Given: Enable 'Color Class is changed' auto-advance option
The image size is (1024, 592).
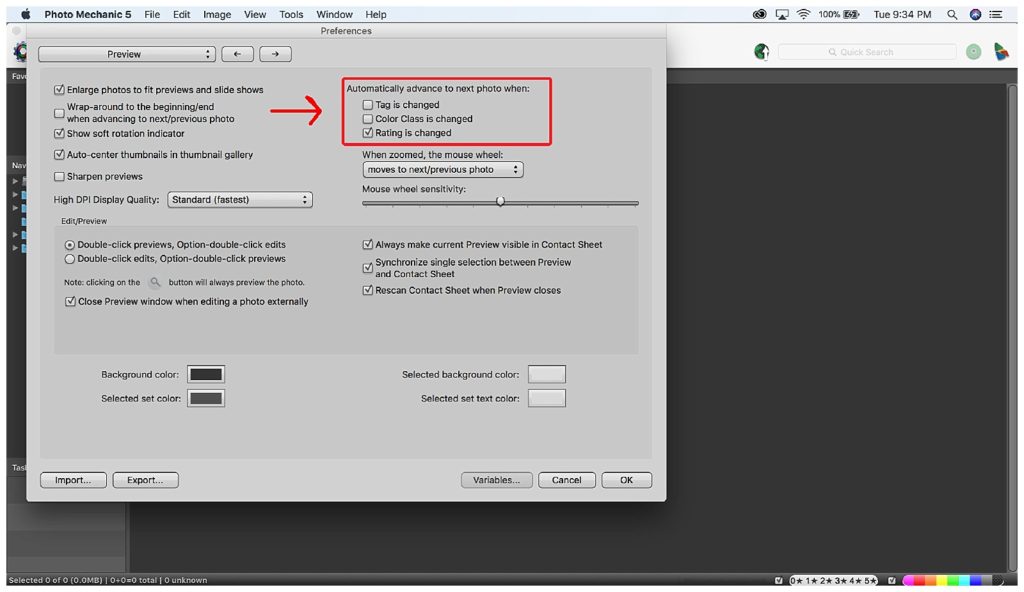Looking at the screenshot, I should (368, 119).
